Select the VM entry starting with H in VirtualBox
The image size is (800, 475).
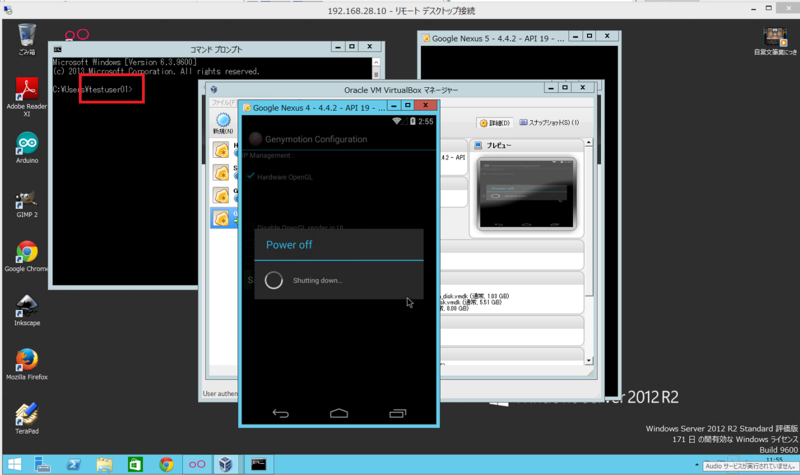pyautogui.click(x=224, y=150)
